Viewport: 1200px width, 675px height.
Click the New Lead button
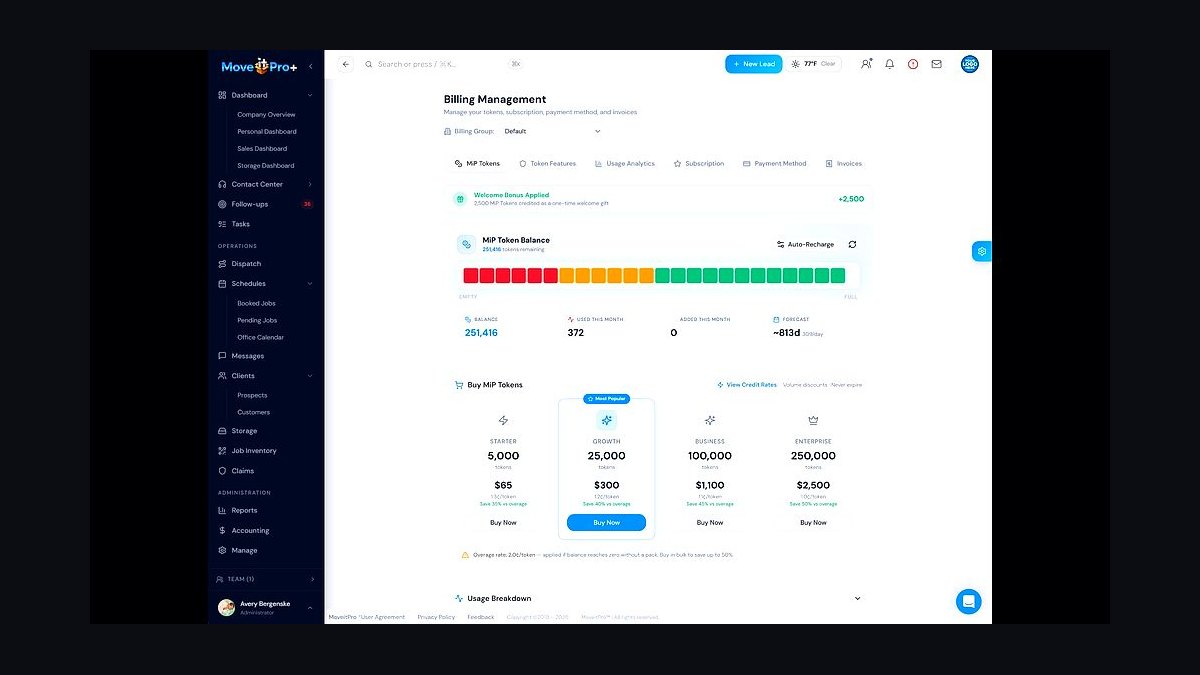pos(754,64)
